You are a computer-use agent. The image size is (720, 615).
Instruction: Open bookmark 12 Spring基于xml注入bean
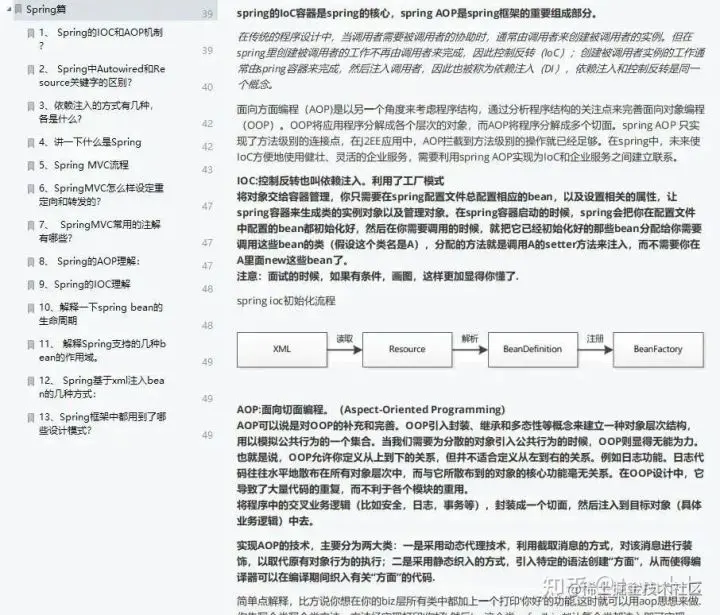pos(101,387)
